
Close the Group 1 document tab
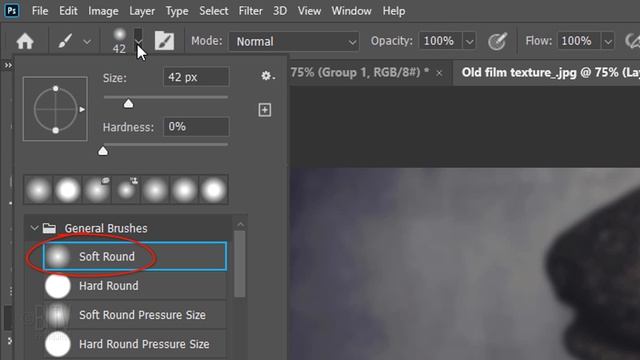(439, 73)
